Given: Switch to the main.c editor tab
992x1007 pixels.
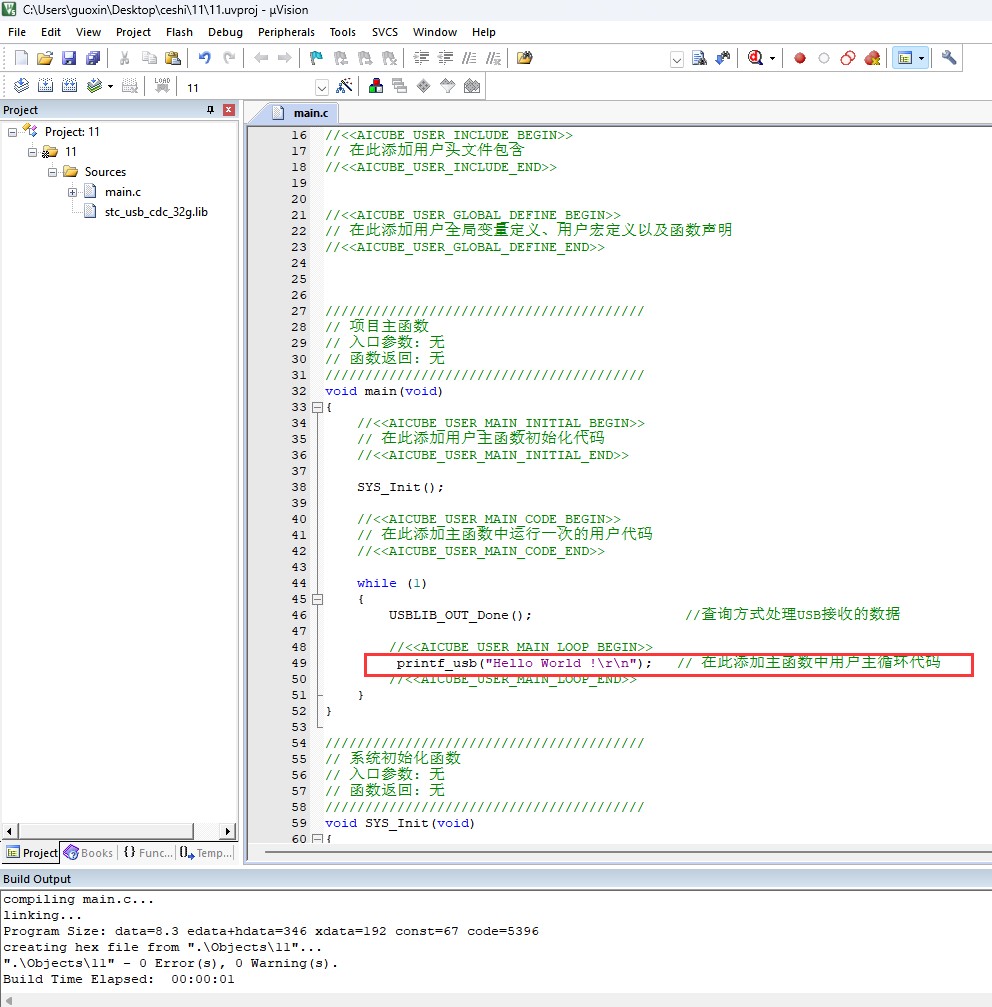Looking at the screenshot, I should pyautogui.click(x=302, y=113).
